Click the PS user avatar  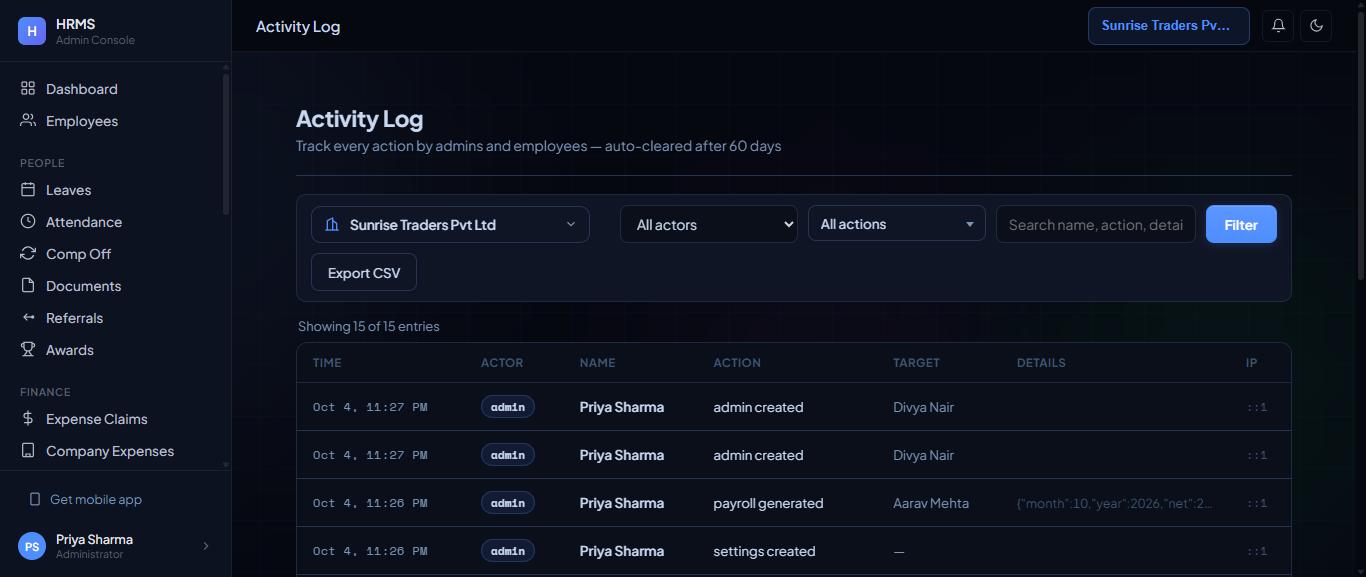click(32, 546)
